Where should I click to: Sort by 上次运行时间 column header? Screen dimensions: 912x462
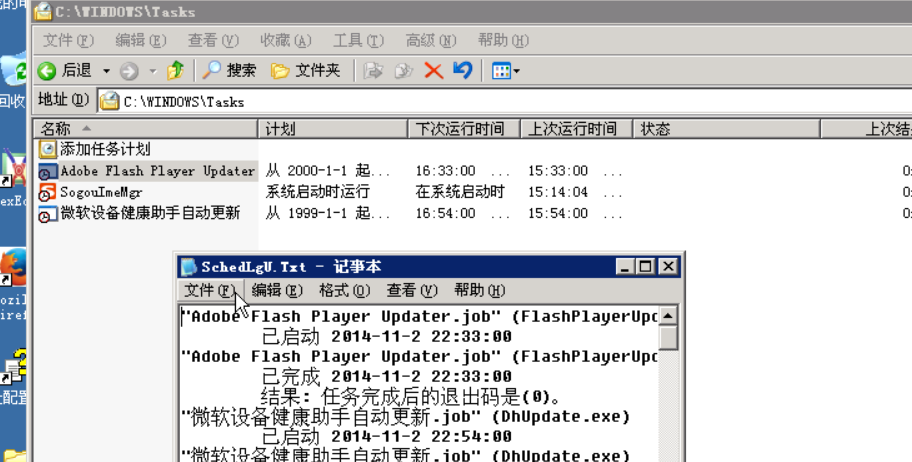pos(576,129)
